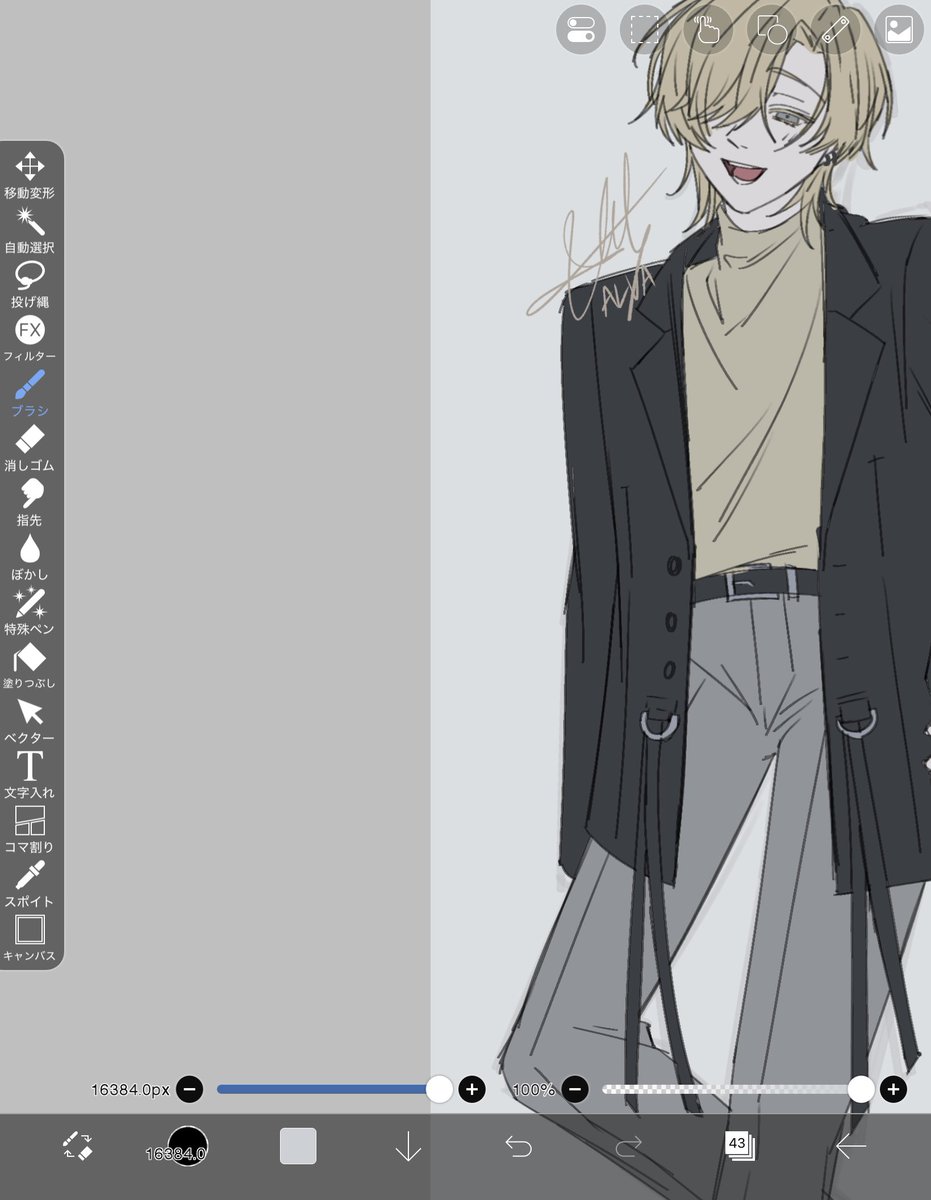The width and height of the screenshot is (931, 1200).
Task: Switch between brush and eraser
Action: tap(77, 1146)
